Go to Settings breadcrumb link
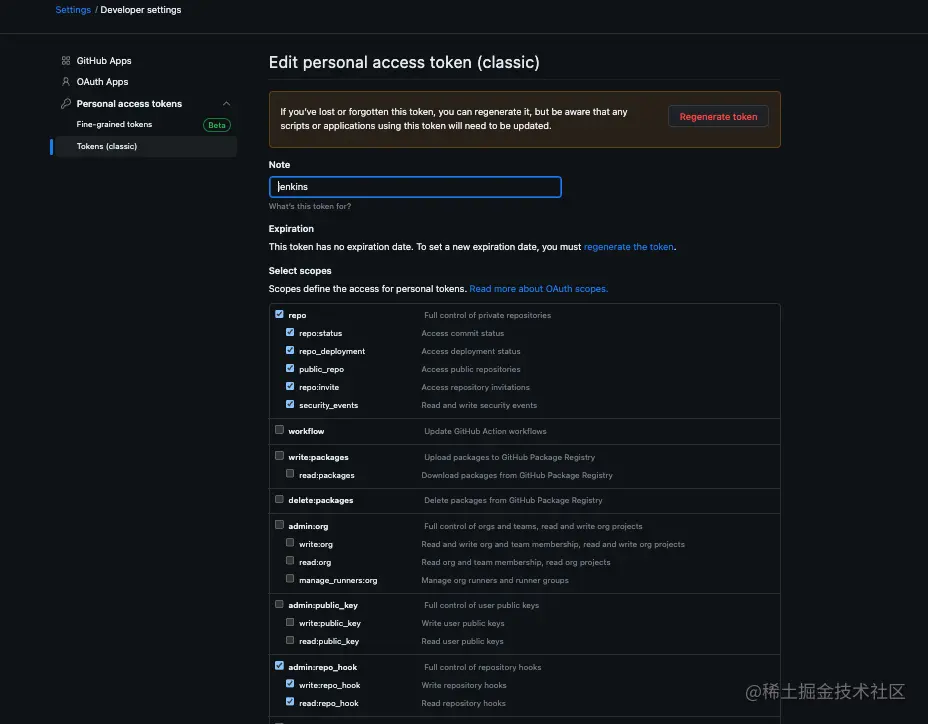The image size is (928, 724). pyautogui.click(x=73, y=10)
